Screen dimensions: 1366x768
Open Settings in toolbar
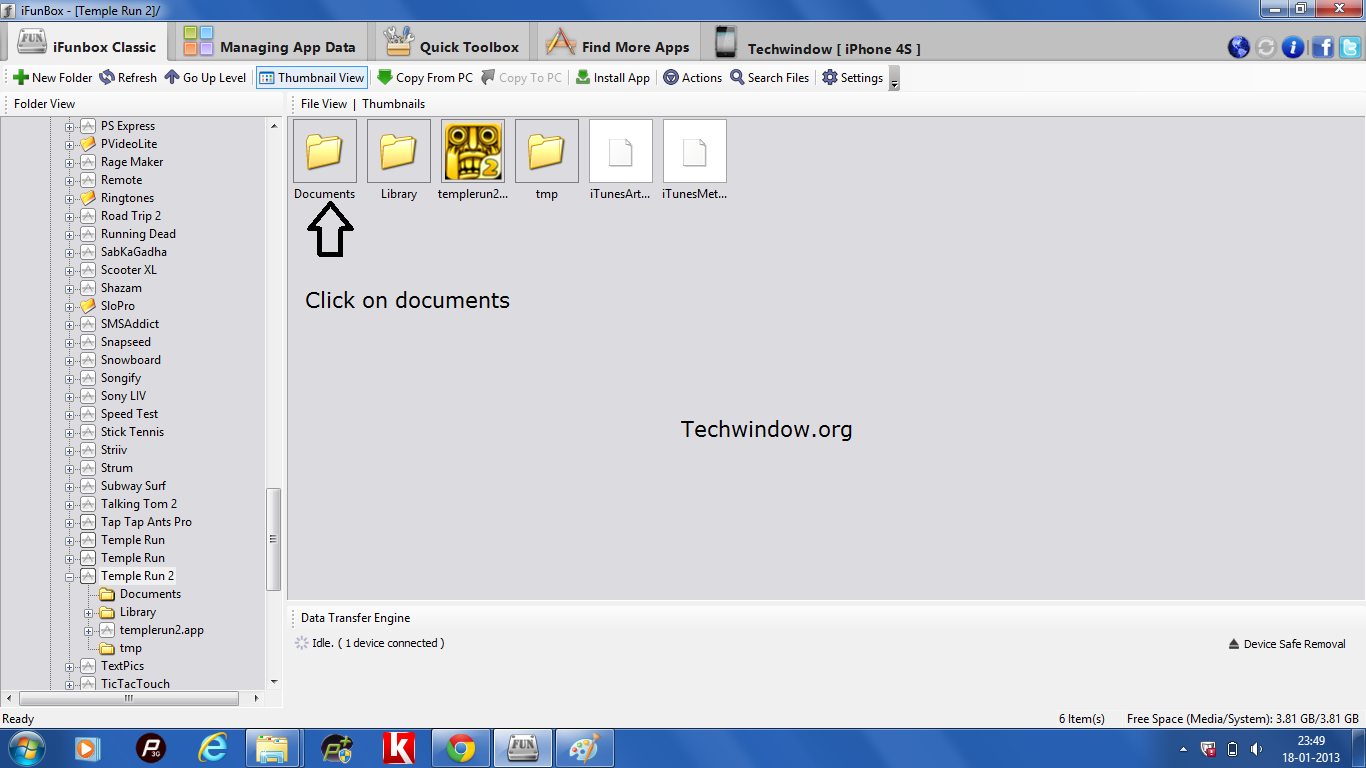(x=853, y=77)
